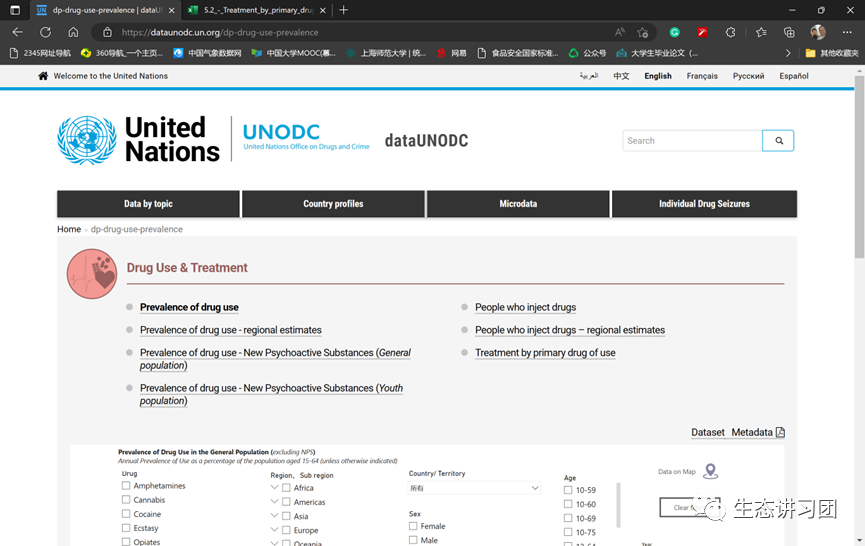Image resolution: width=865 pixels, height=546 pixels.
Task: Open the Data by topic menu
Action: click(x=148, y=204)
